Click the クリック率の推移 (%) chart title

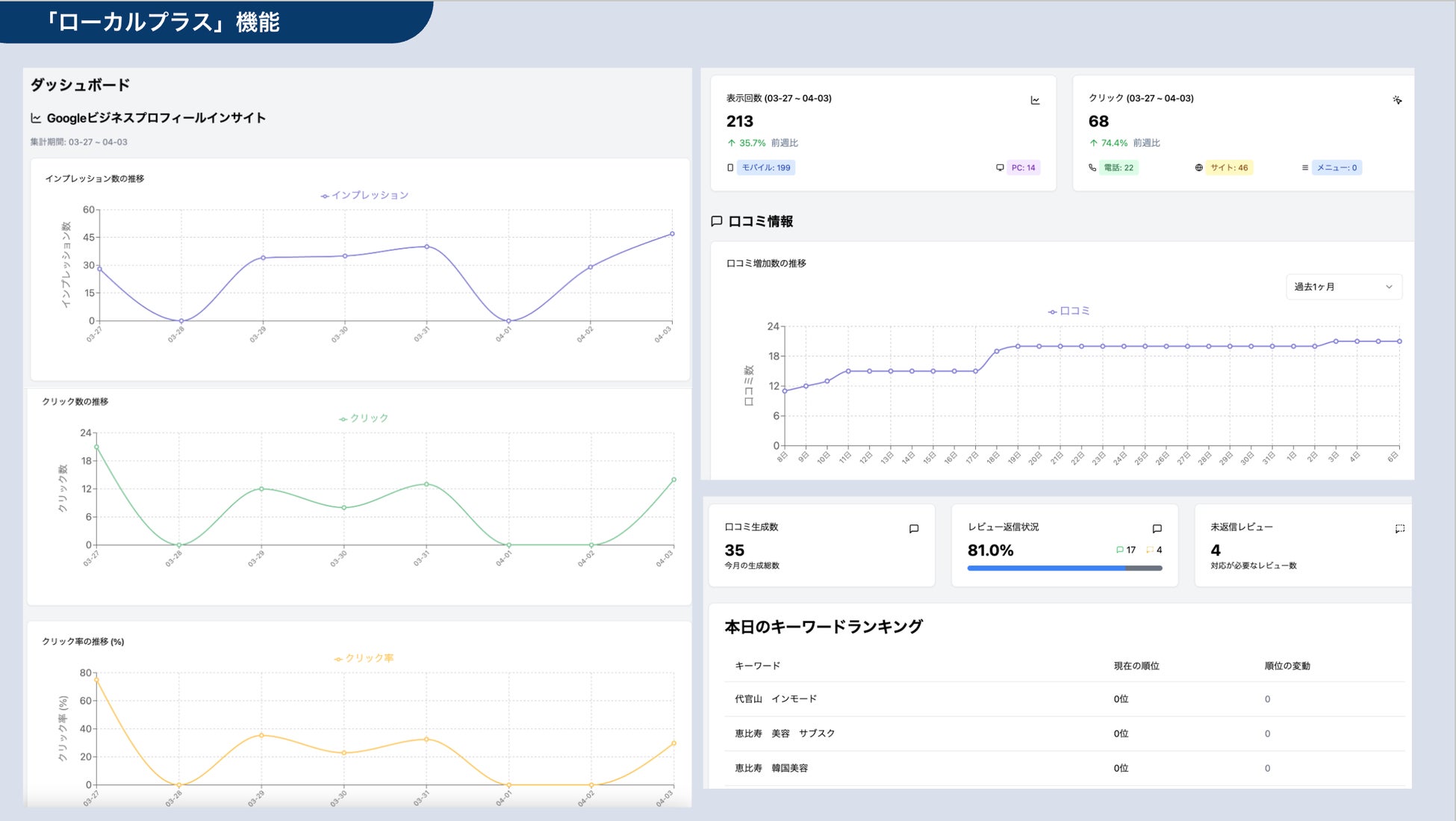pyautogui.click(x=83, y=642)
